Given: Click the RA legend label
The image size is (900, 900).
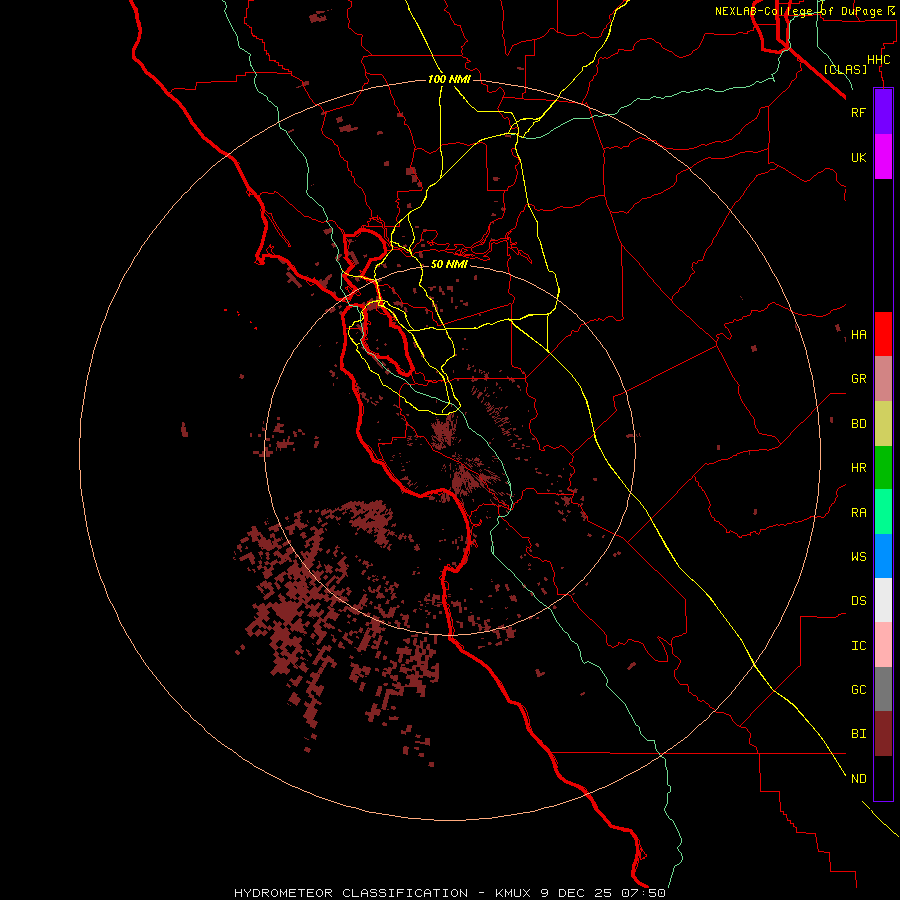Looking at the screenshot, I should (x=858, y=513).
